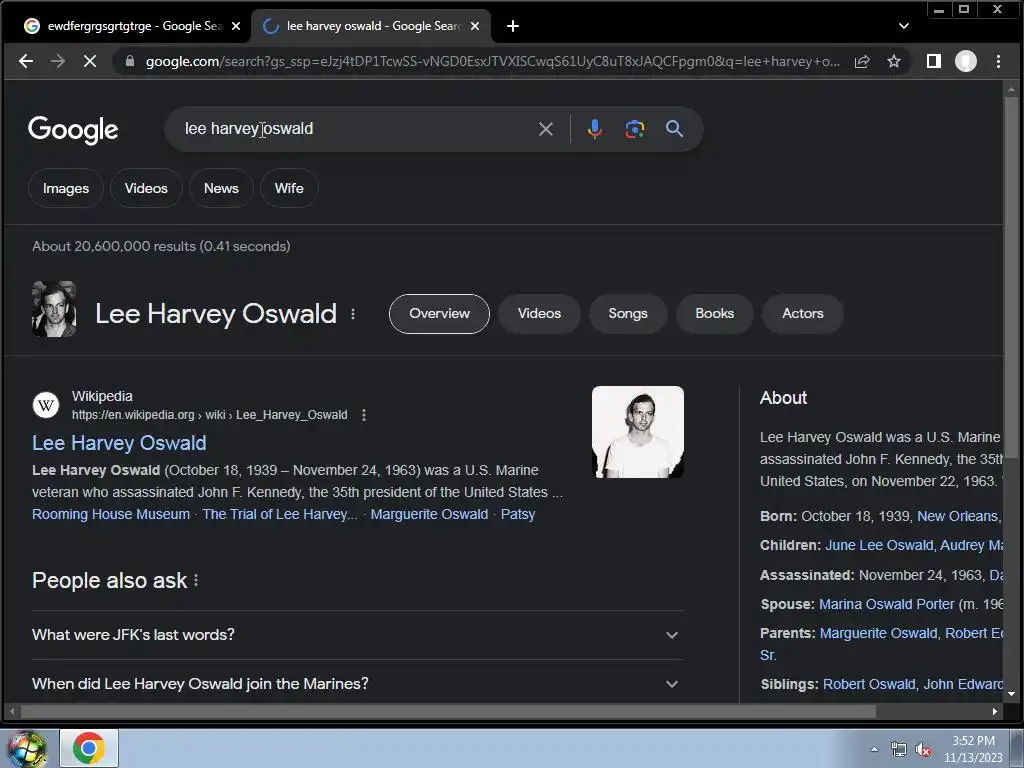1024x768 pixels.
Task: Stop loading the page
Action: click(x=90, y=61)
